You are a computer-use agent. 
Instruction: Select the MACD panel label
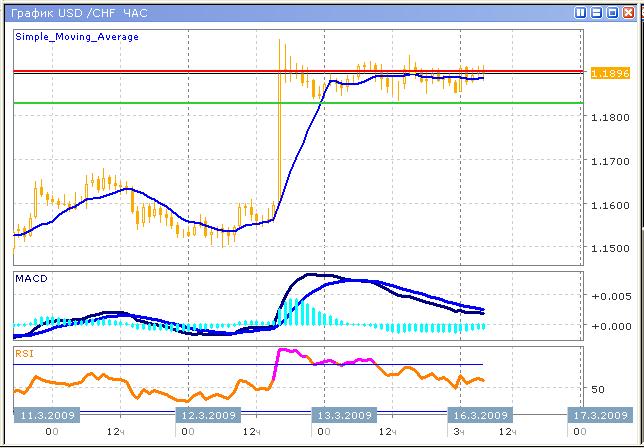coord(31,279)
